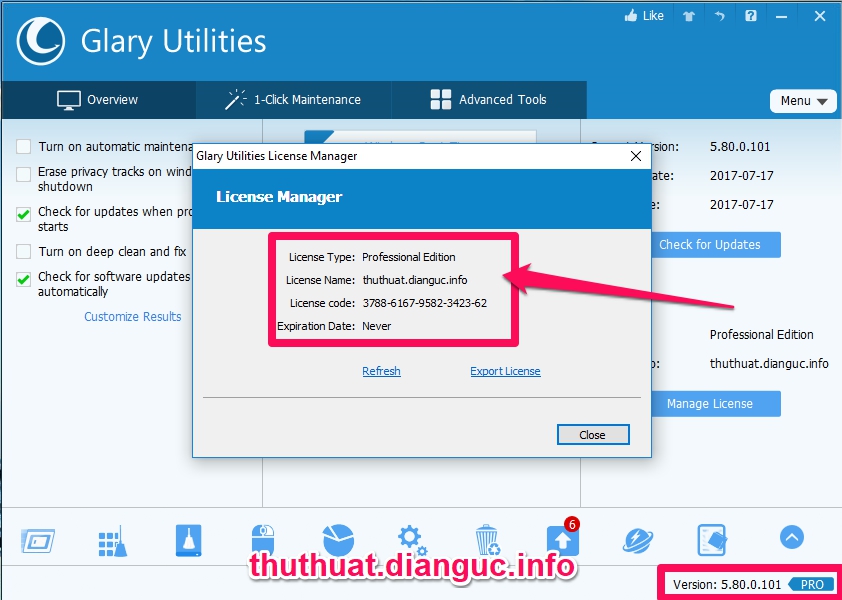Click the PRO badge beside version number
Image resolution: width=842 pixels, height=600 pixels.
[811, 584]
